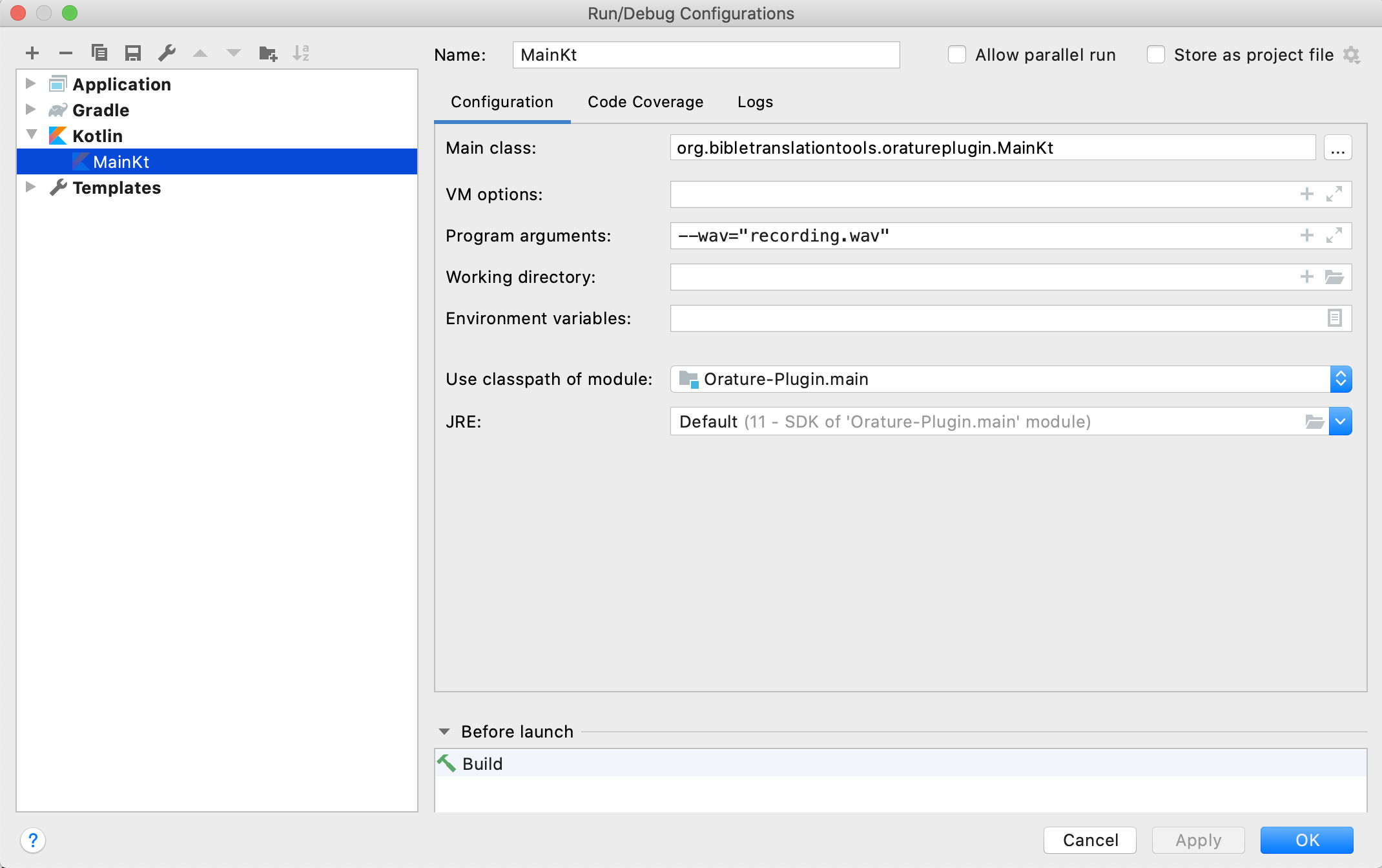This screenshot has height=868, width=1382.
Task: Click the Sort Configurations alphabetically icon
Action: 301,53
